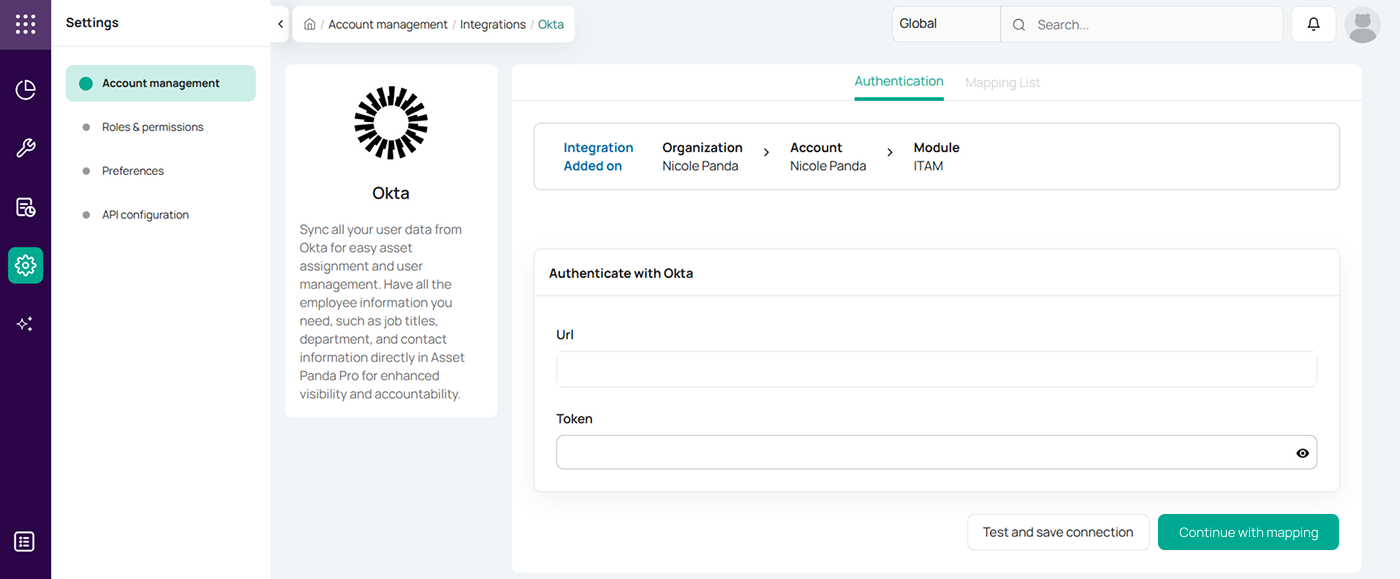The image size is (1400, 579).
Task: Click the wrench tools icon in left sidebar
Action: point(25,148)
